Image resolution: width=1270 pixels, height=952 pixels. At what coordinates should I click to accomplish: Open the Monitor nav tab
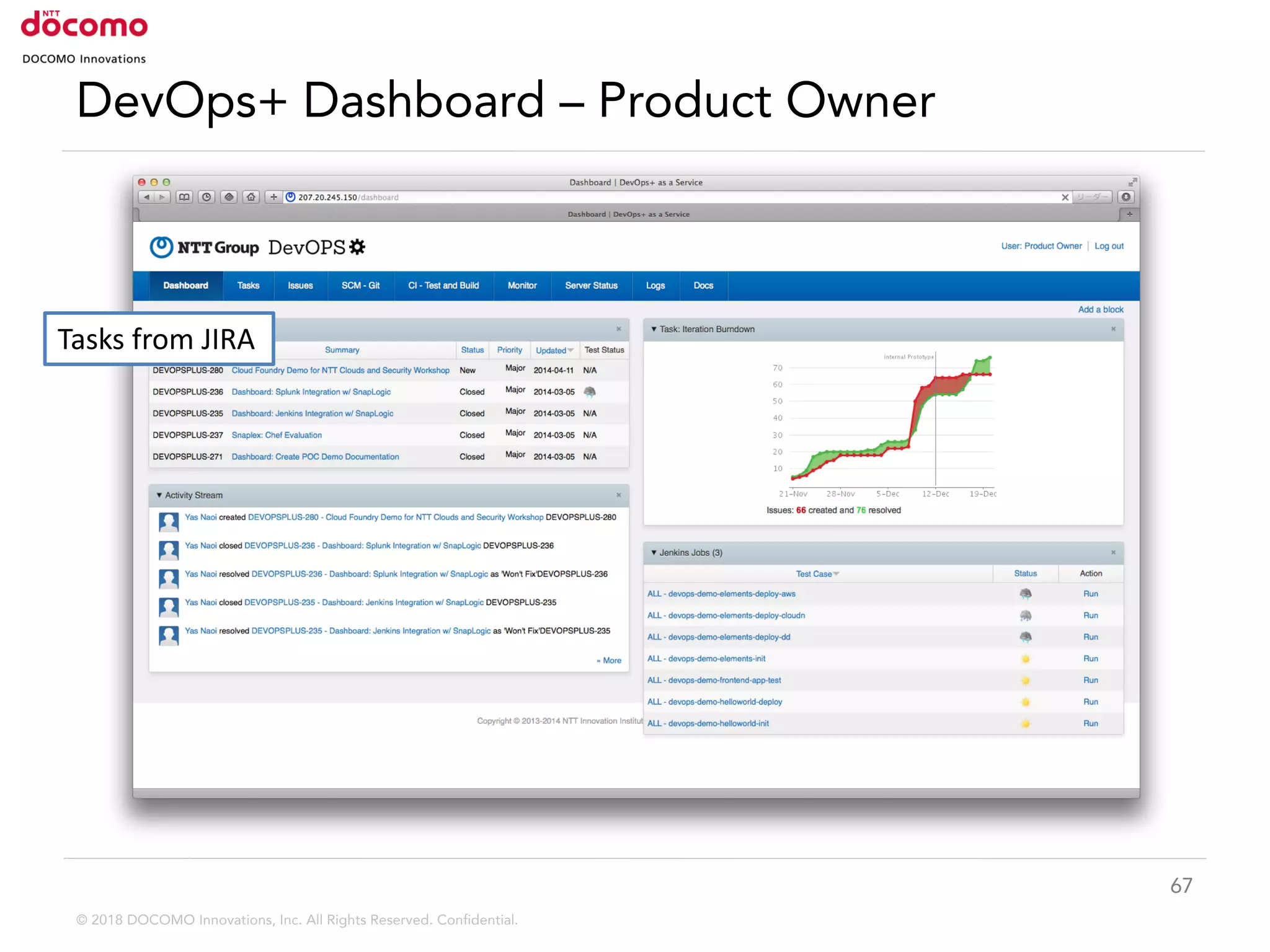coord(522,286)
